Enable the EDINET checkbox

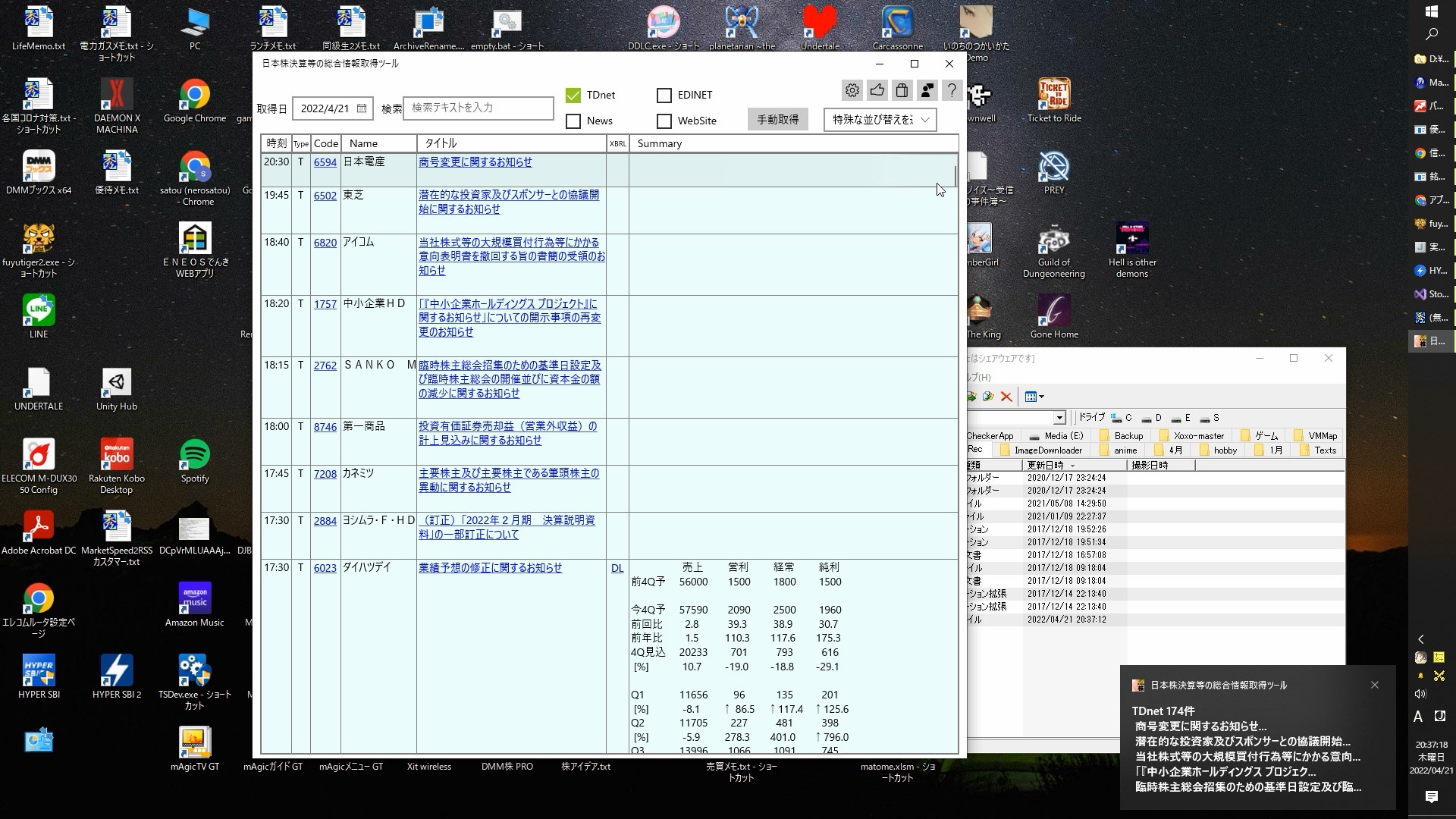point(664,96)
